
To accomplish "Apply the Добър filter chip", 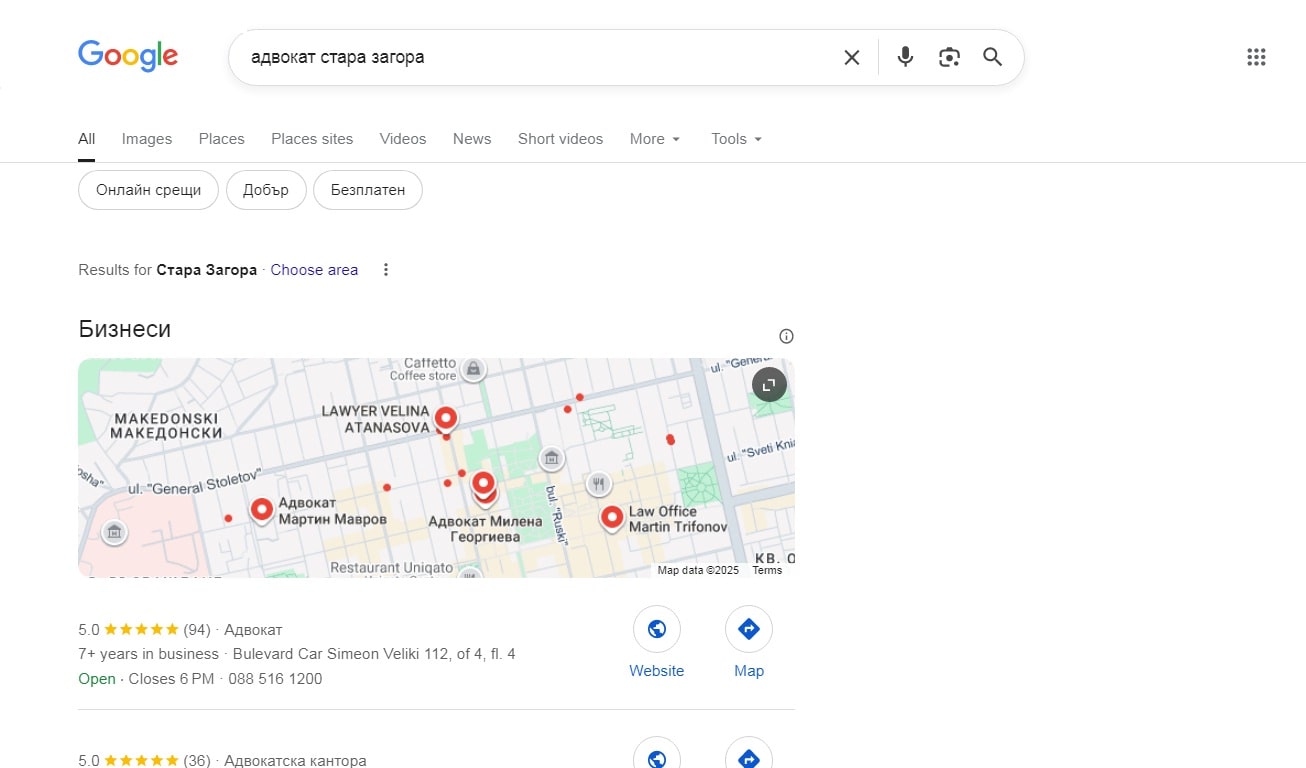I will click(x=266, y=190).
